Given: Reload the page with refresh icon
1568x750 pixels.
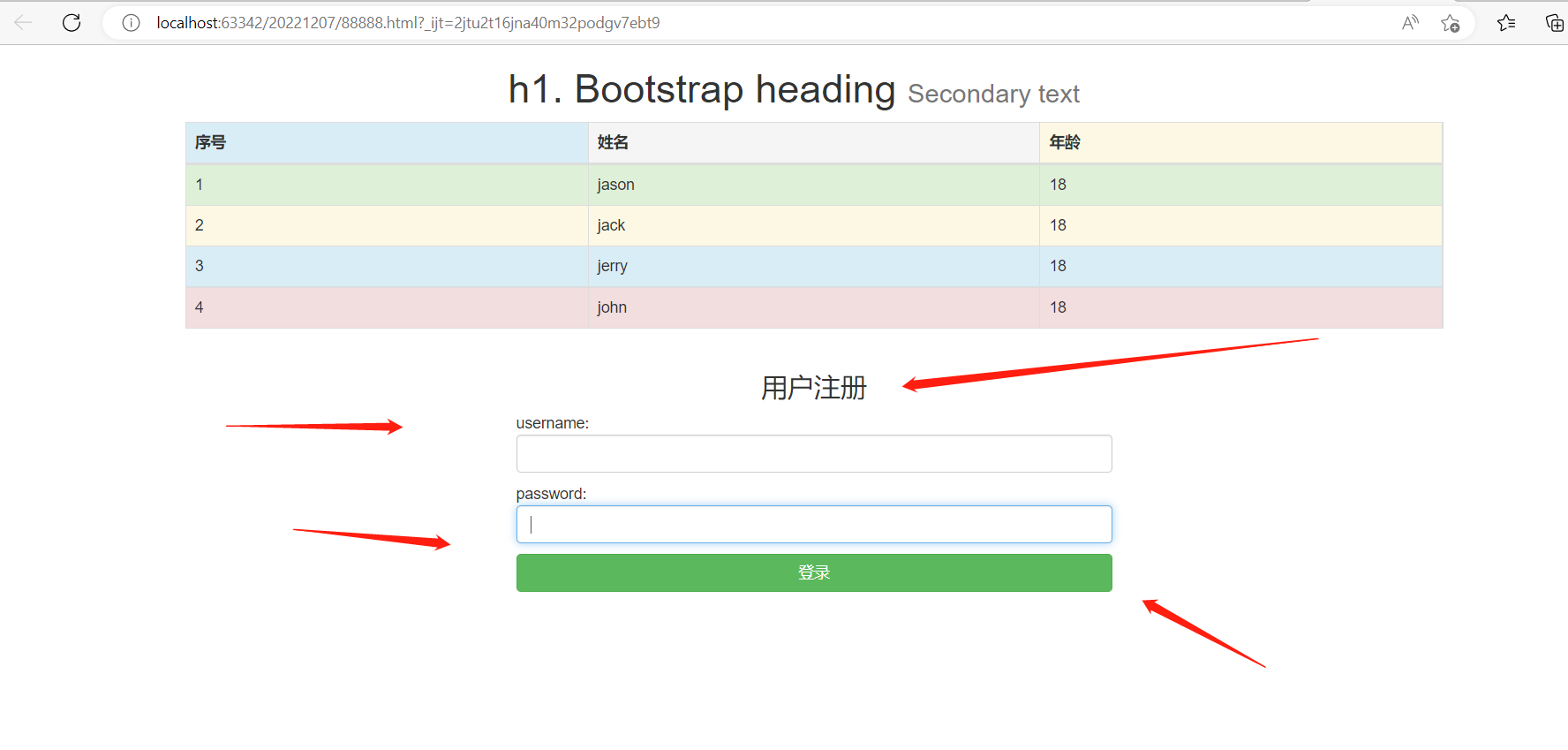Looking at the screenshot, I should click(x=72, y=23).
